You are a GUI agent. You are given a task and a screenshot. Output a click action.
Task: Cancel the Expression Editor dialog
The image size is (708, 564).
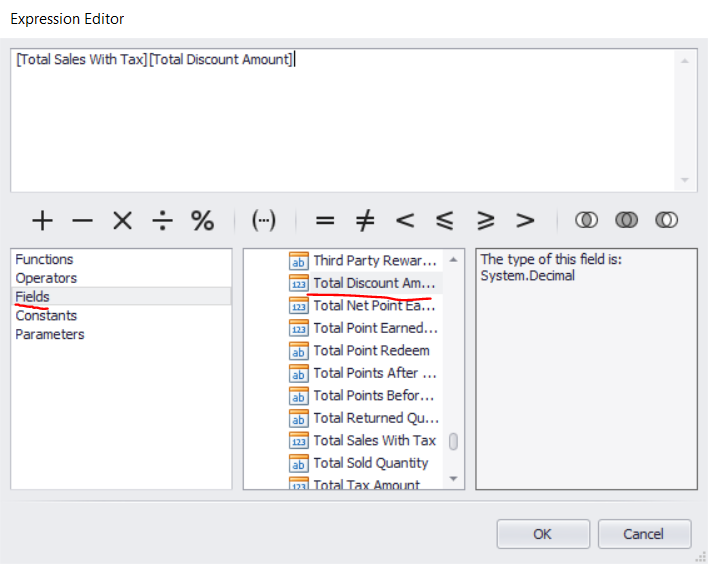[643, 534]
